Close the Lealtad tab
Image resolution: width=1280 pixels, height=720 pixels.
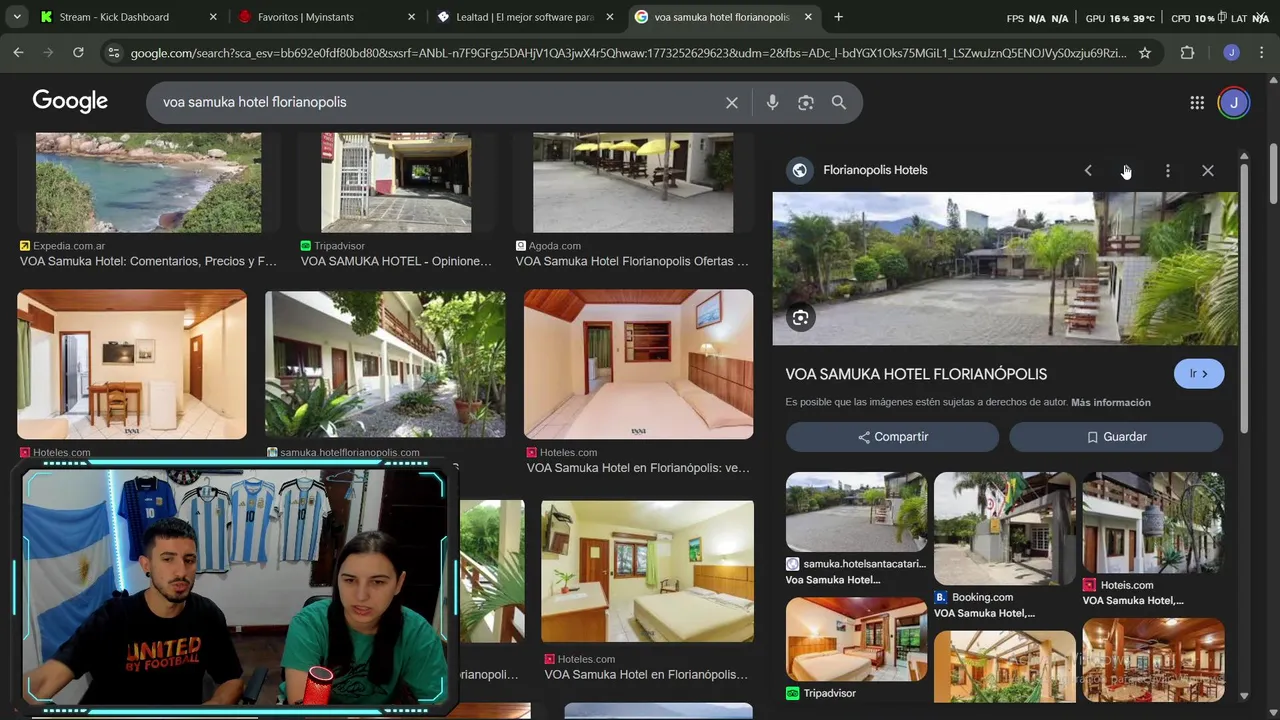coord(610,17)
